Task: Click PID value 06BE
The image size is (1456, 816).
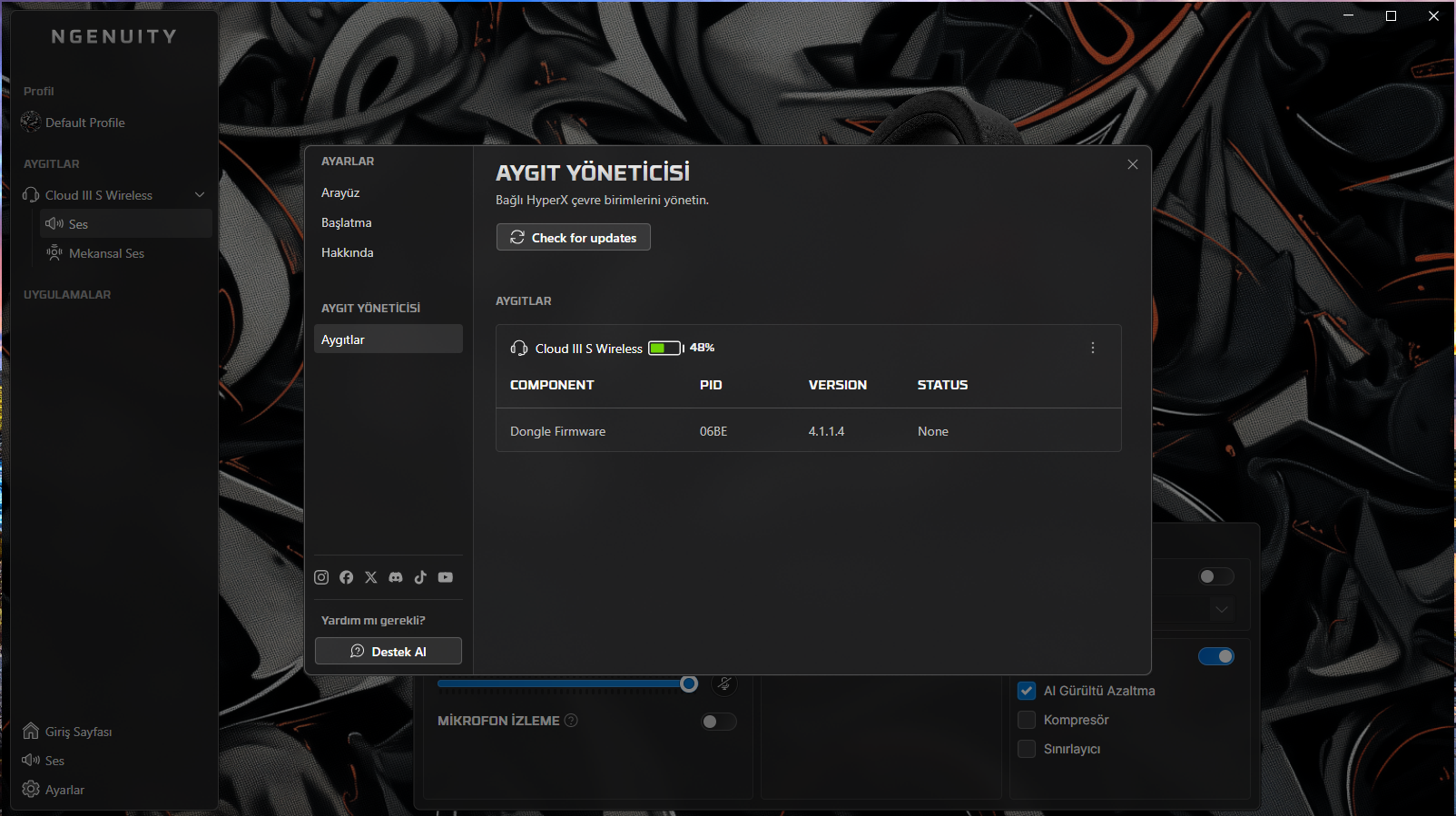Action: pyautogui.click(x=713, y=431)
